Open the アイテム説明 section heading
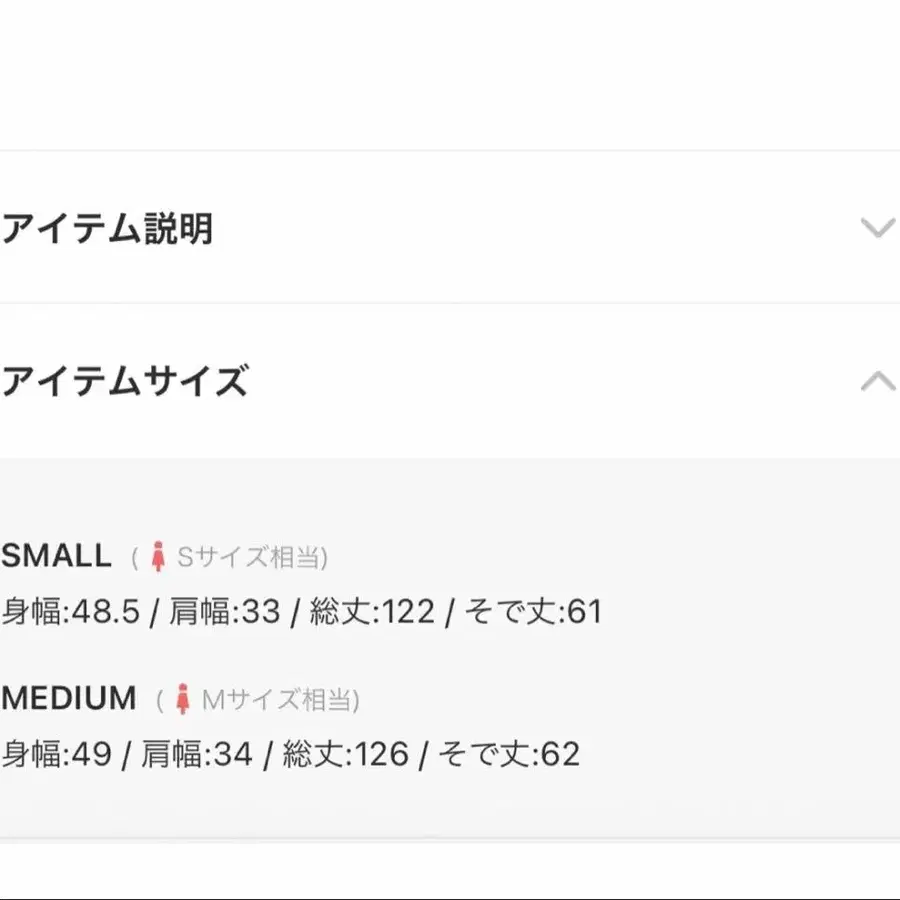This screenshot has height=900, width=900. pos(107,229)
